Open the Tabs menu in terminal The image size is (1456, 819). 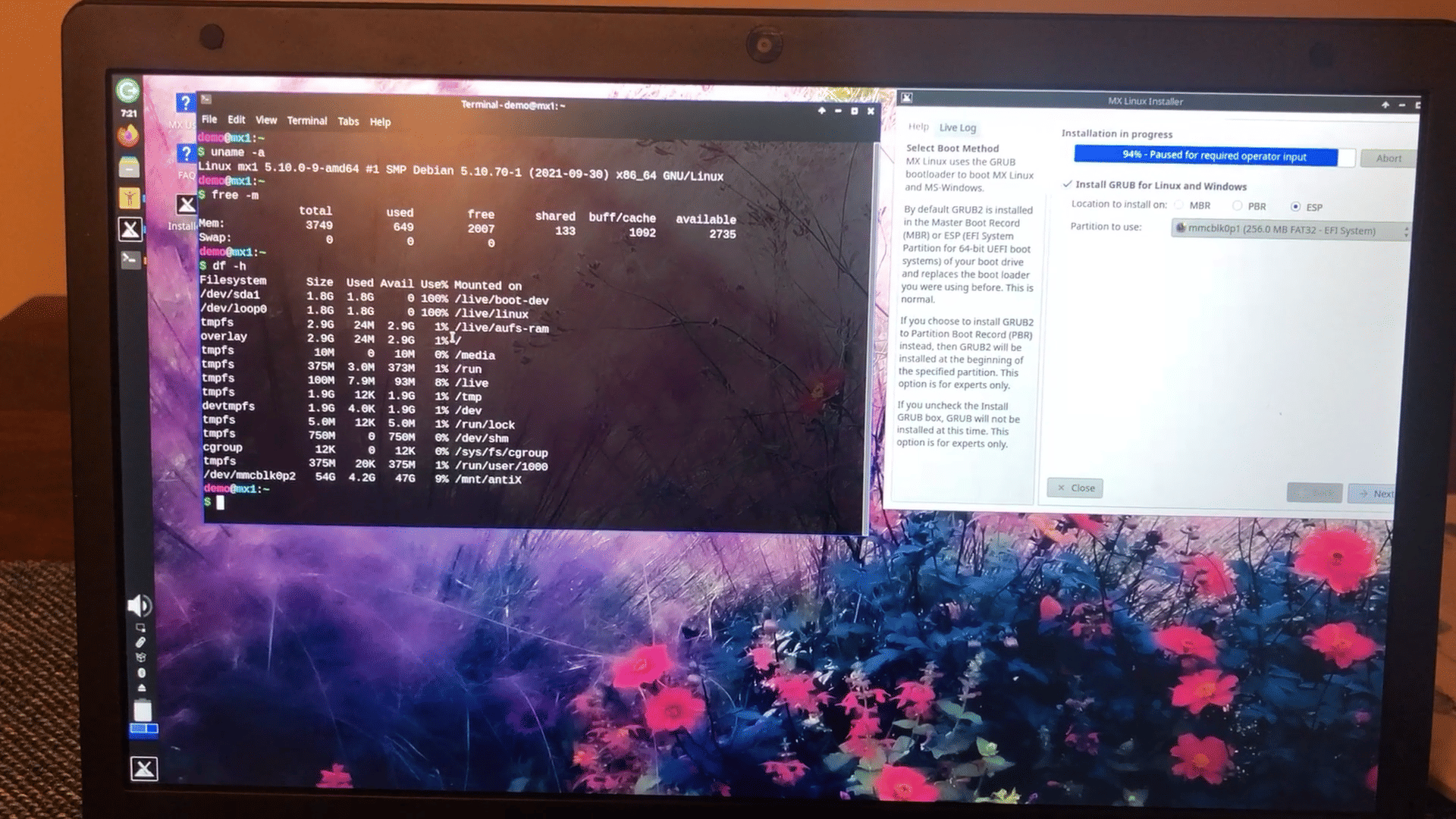[348, 121]
